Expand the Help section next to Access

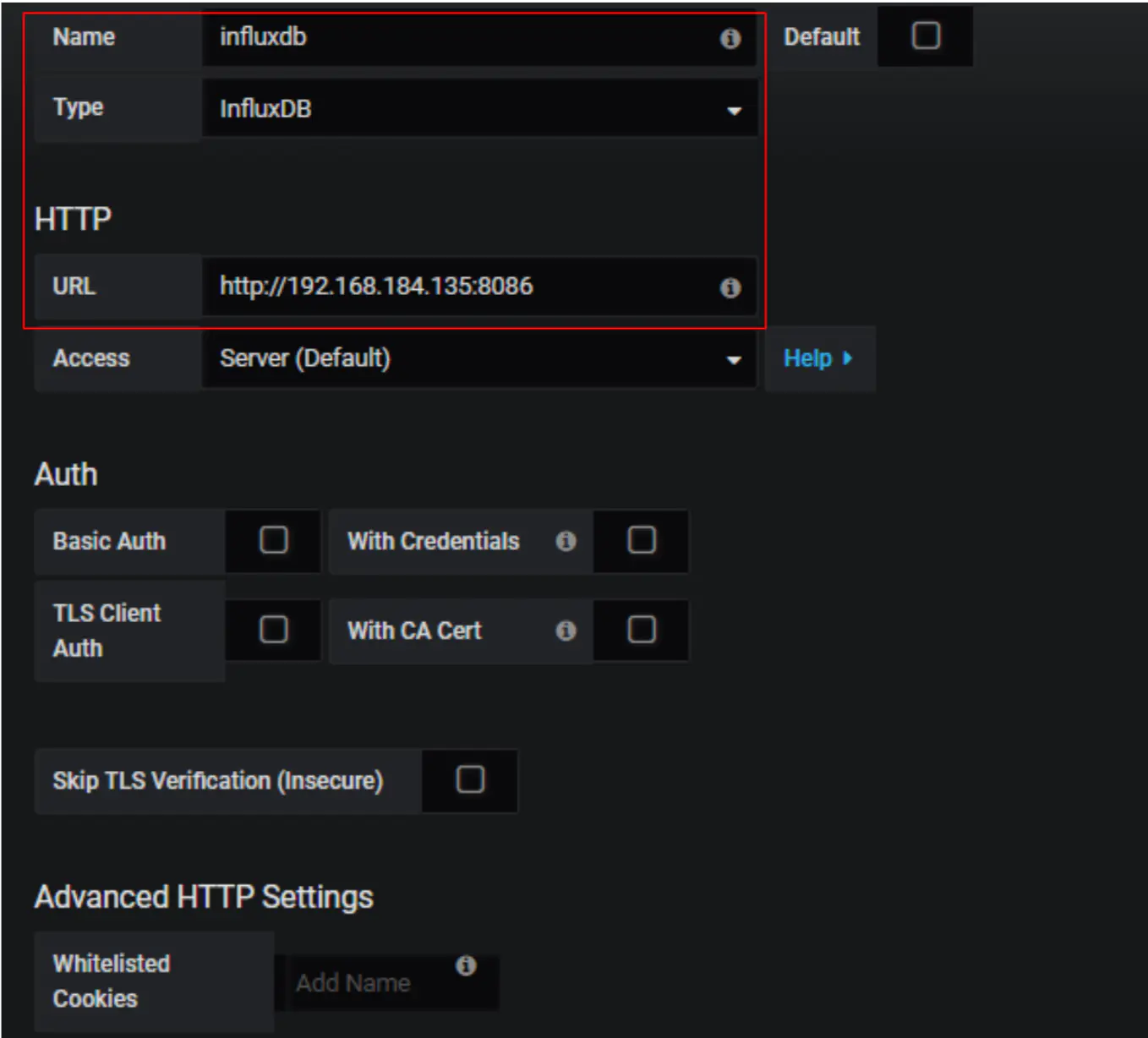(x=818, y=358)
